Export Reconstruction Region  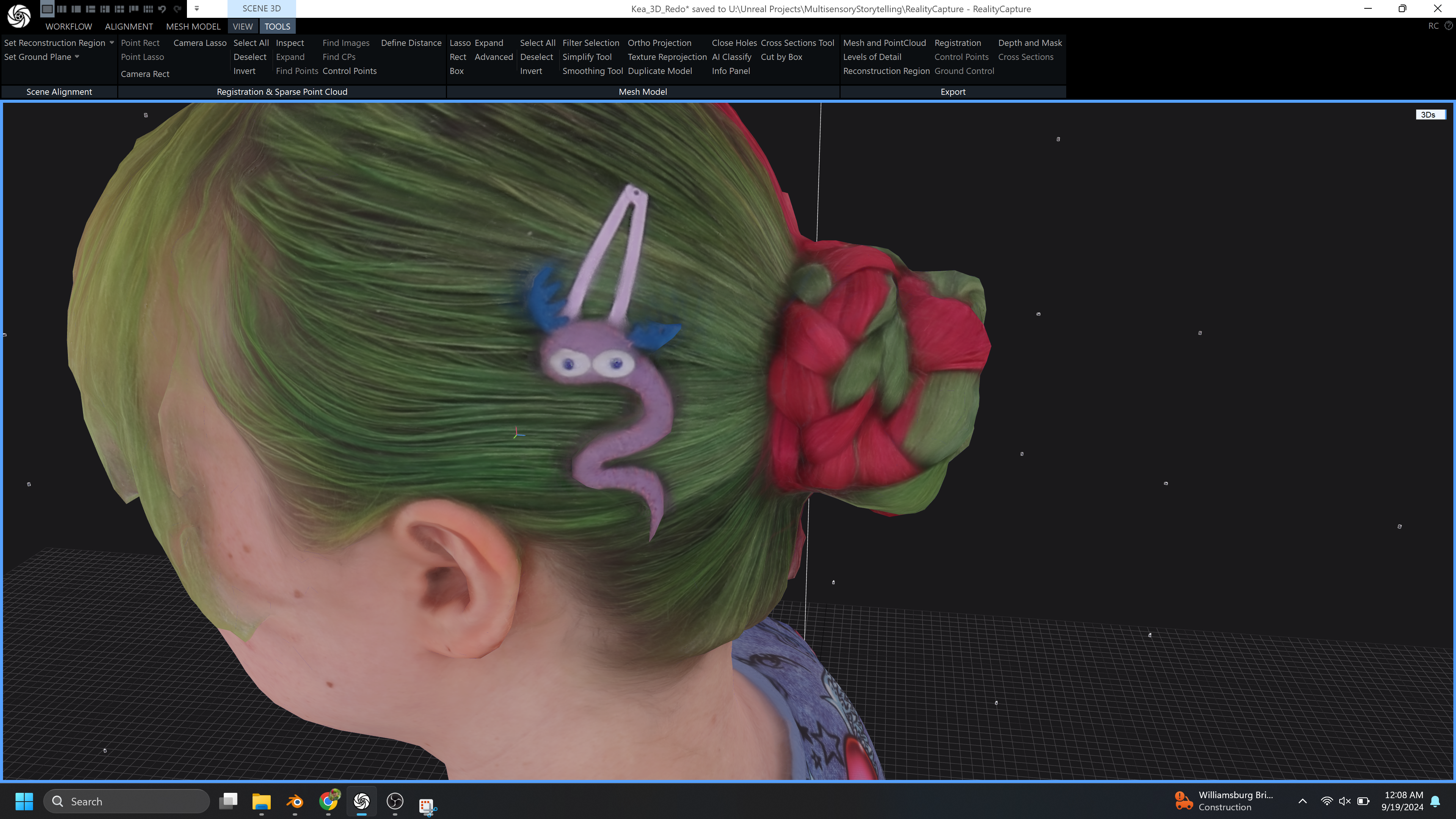click(886, 71)
